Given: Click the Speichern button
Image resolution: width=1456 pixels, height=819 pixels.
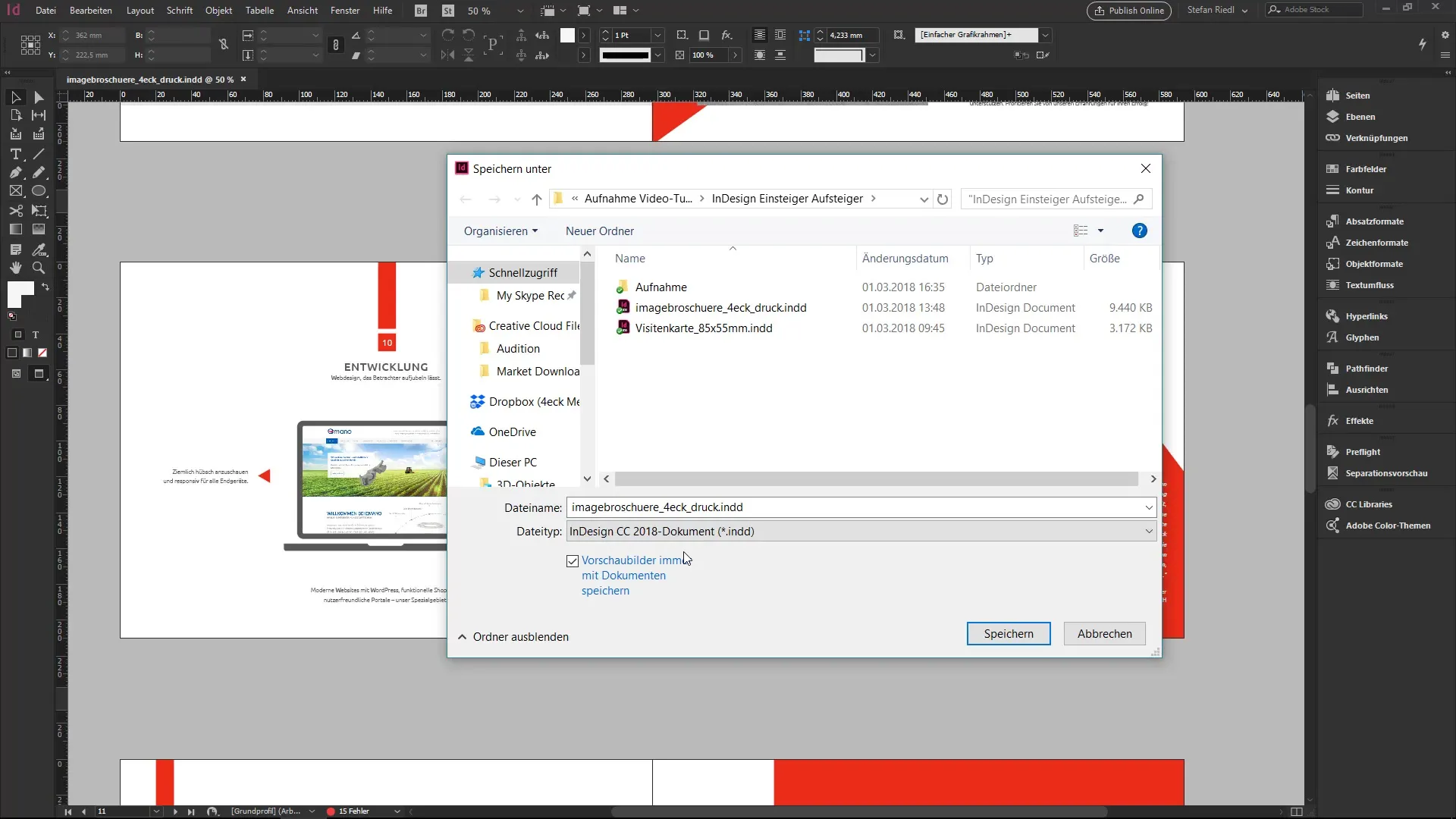Looking at the screenshot, I should click(x=1009, y=634).
